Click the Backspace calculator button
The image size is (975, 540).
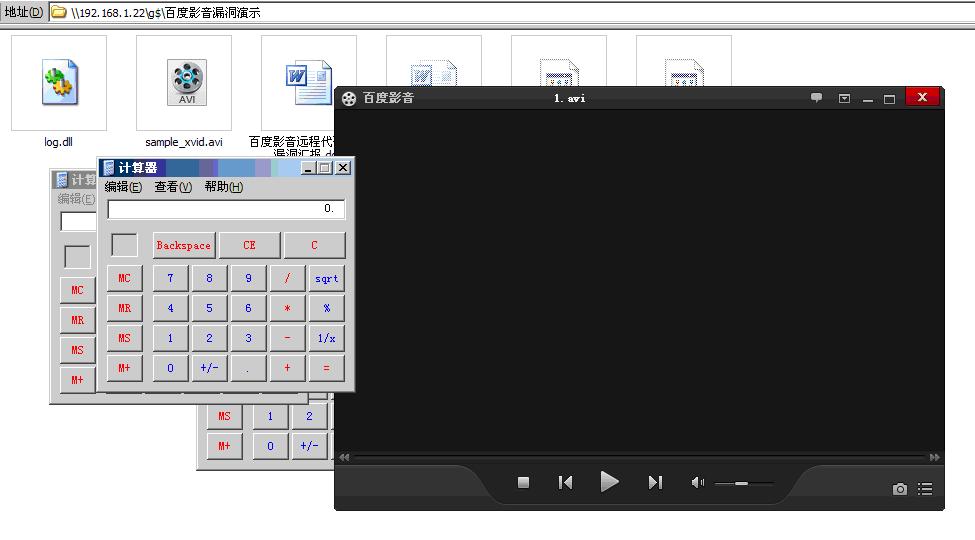coord(183,245)
